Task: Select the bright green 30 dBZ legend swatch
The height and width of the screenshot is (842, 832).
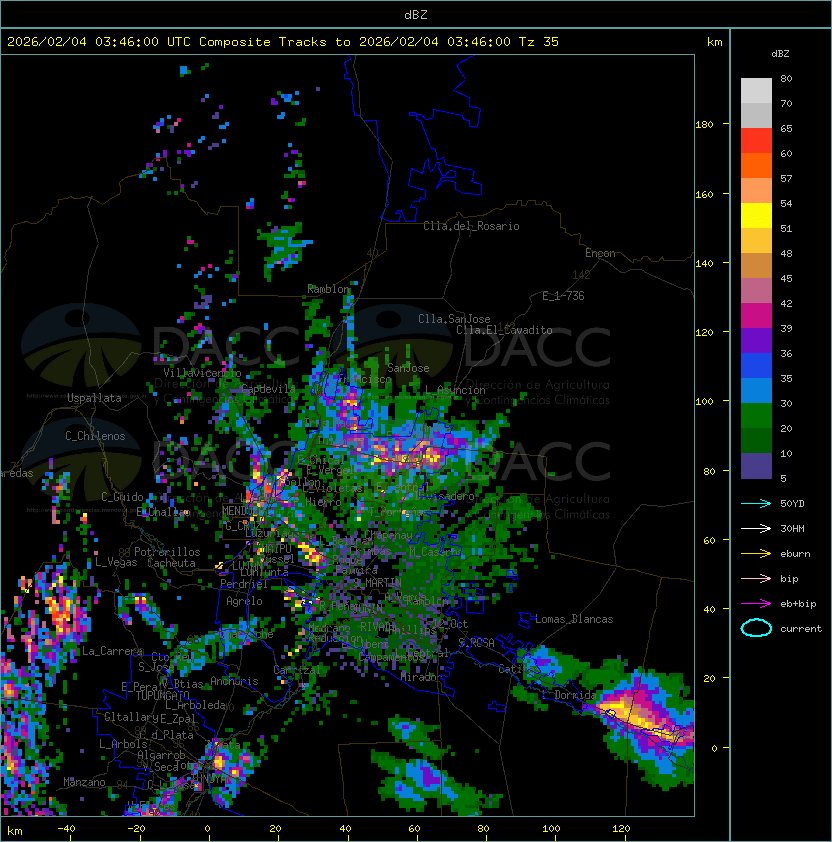Action: point(756,416)
